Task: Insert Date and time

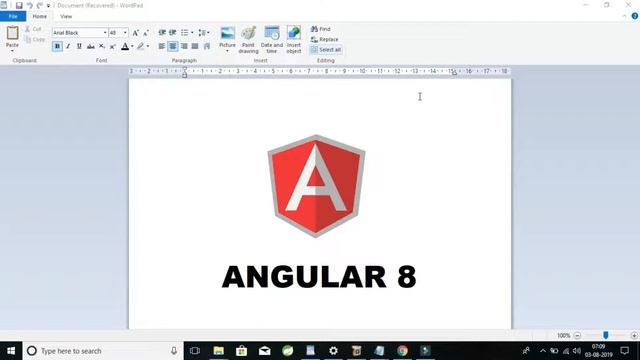Action: pyautogui.click(x=272, y=40)
